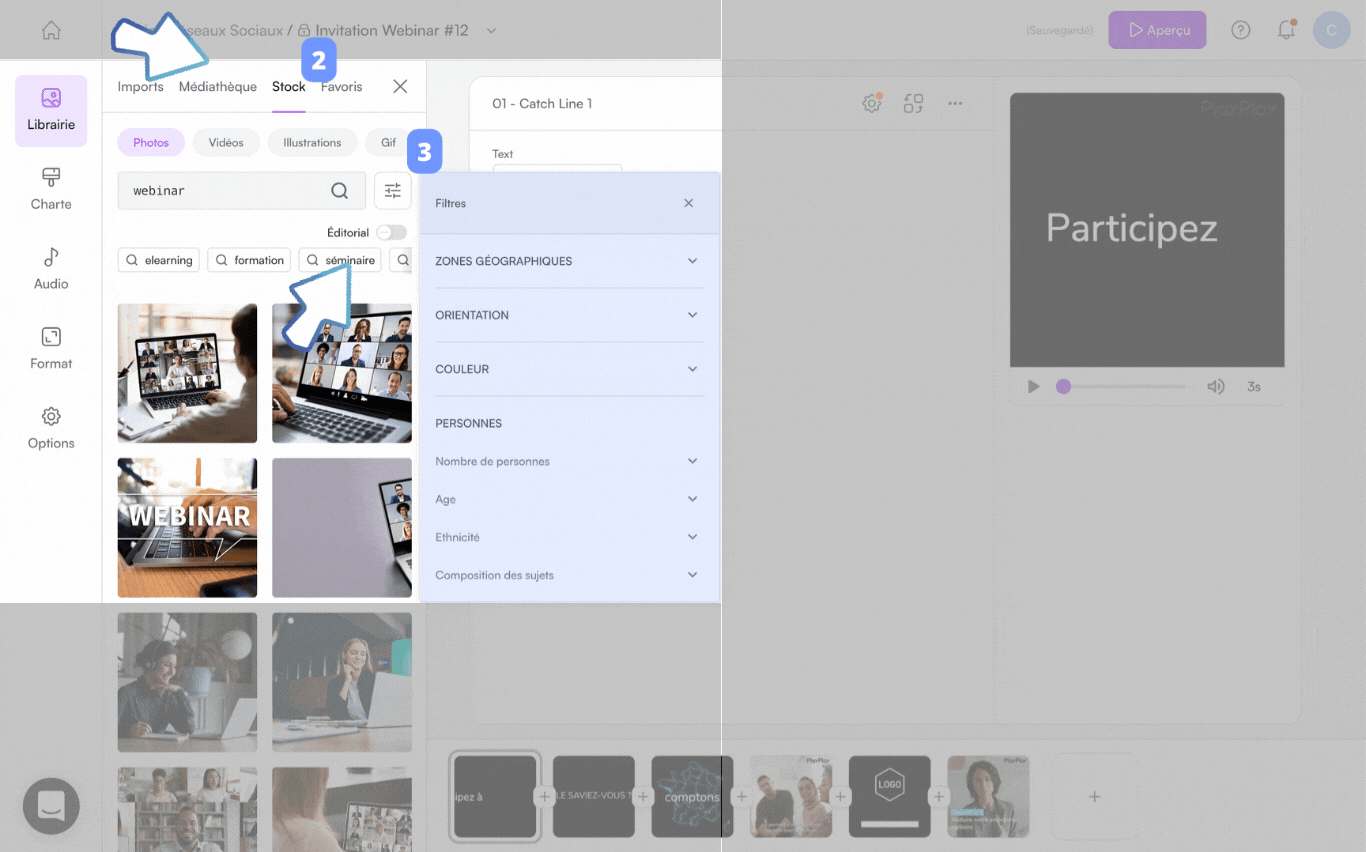
Task: Open the Format sidebar panel
Action: click(51, 348)
